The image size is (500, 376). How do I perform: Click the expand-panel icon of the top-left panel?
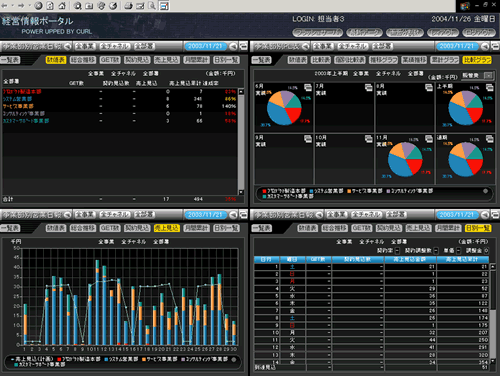tap(243, 46)
